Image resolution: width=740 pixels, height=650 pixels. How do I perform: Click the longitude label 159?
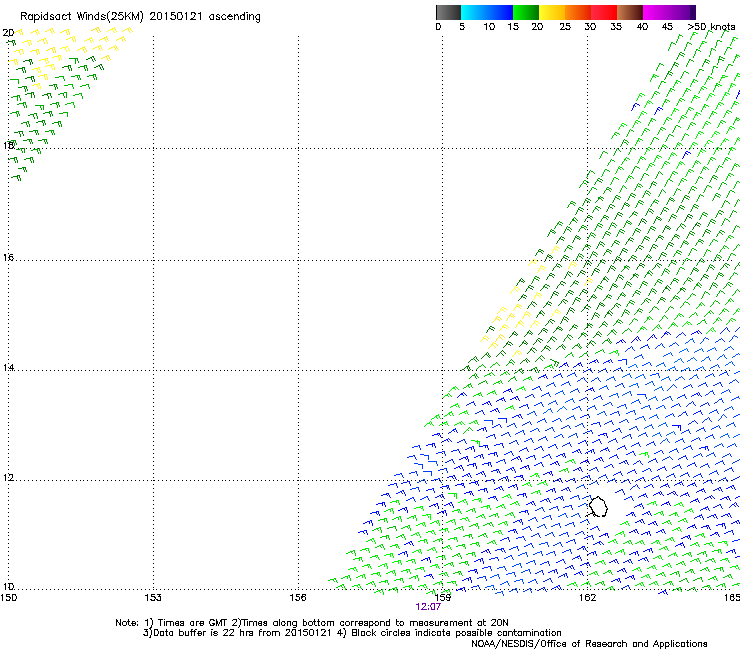pos(443,598)
